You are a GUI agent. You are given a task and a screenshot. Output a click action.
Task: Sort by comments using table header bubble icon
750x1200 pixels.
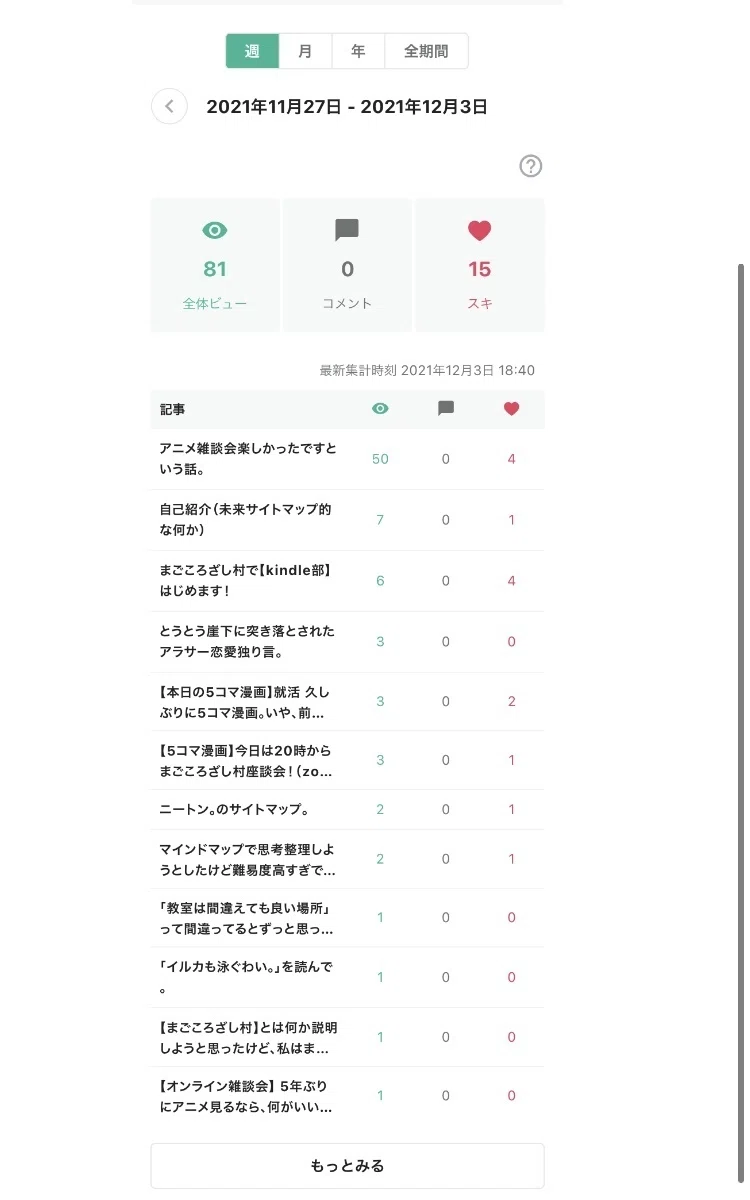point(446,409)
